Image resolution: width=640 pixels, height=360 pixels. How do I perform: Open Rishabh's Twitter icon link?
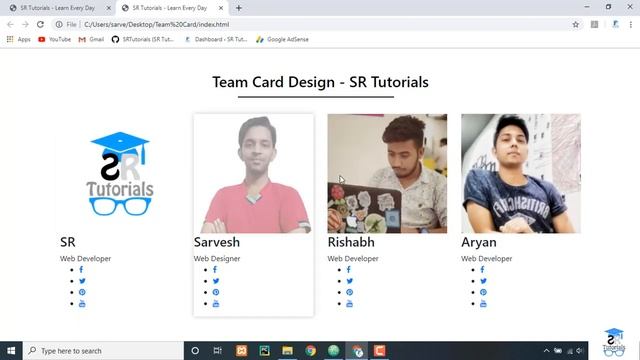pos(350,281)
